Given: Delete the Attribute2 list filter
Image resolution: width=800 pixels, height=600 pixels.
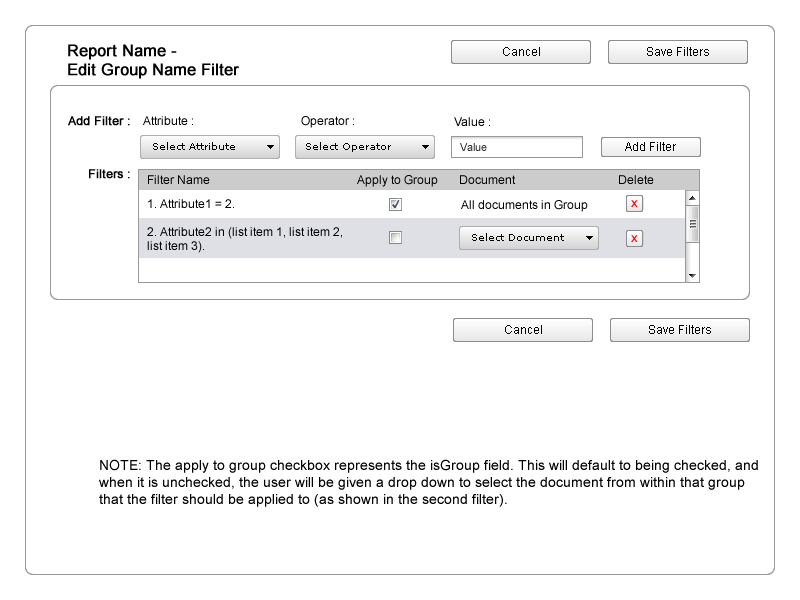Looking at the screenshot, I should point(634,238).
